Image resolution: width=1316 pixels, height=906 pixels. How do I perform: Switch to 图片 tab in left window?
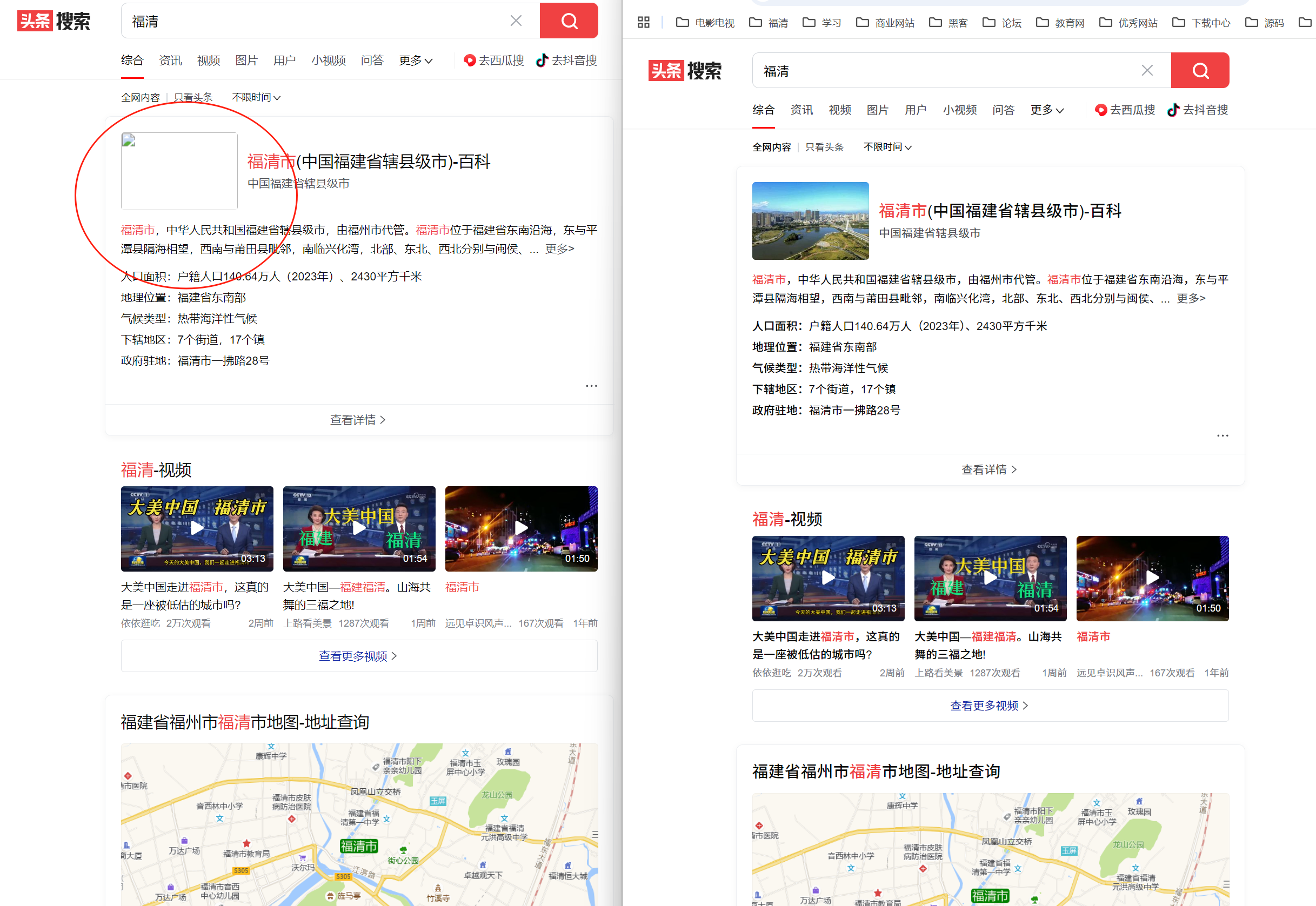pyautogui.click(x=246, y=60)
